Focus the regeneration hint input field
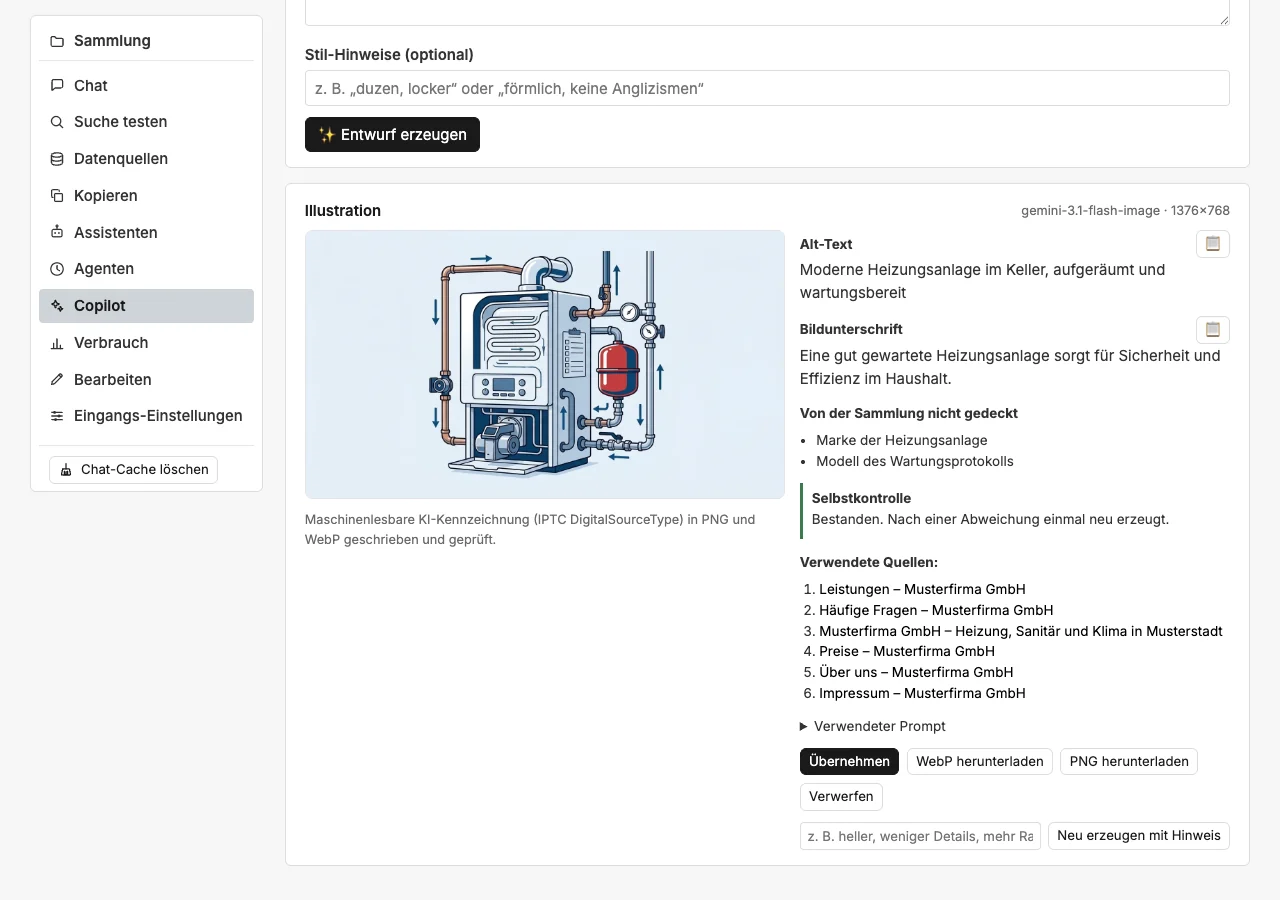 (x=920, y=836)
